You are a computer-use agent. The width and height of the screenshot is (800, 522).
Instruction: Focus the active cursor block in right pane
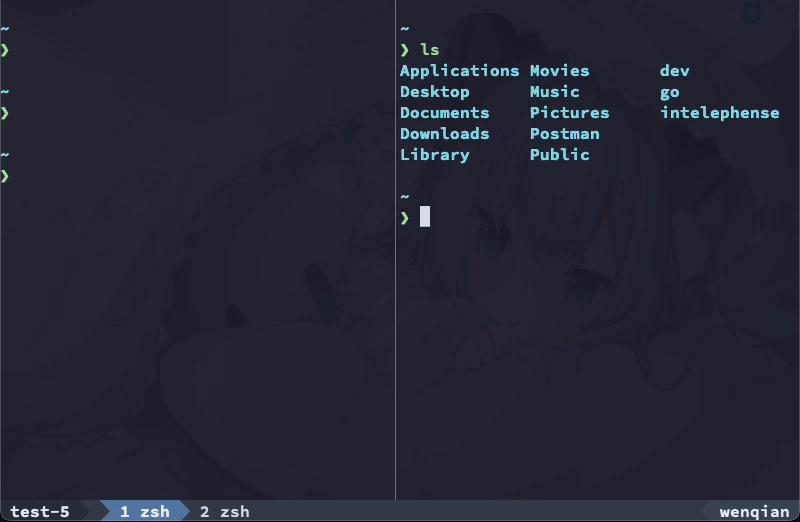[x=425, y=216]
